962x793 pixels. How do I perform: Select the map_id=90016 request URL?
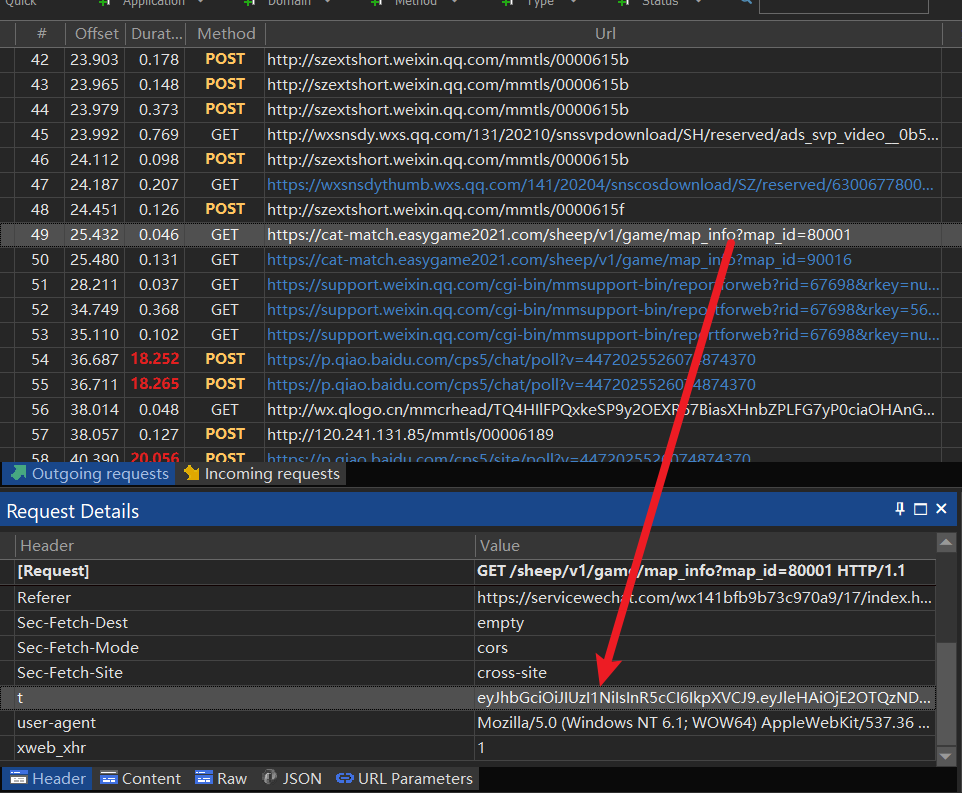(558, 259)
